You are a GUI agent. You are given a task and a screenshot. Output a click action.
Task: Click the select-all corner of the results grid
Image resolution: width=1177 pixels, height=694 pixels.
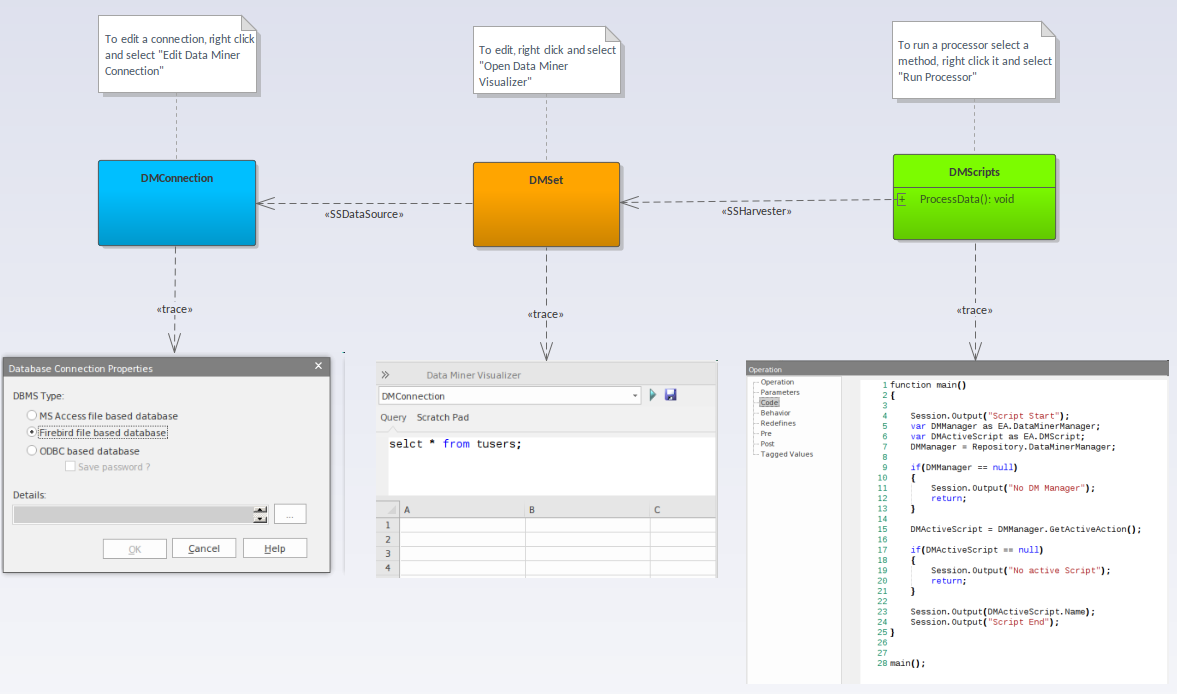(387, 510)
